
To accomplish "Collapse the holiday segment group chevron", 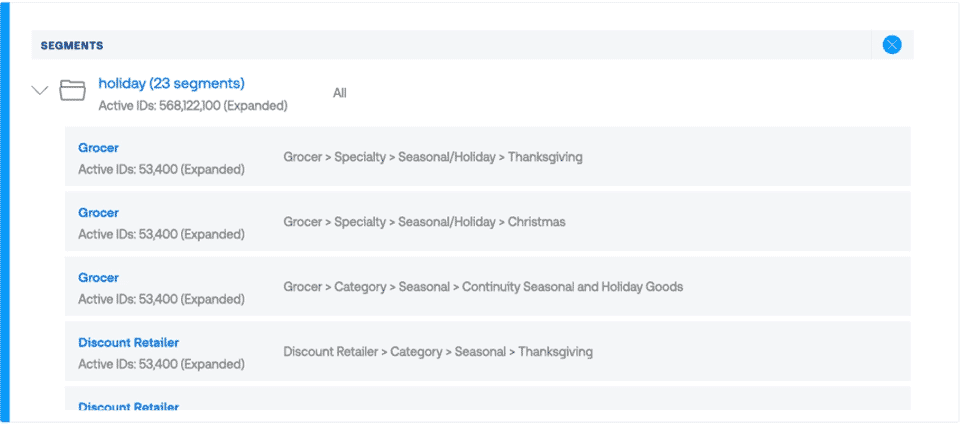I will click(x=40, y=91).
